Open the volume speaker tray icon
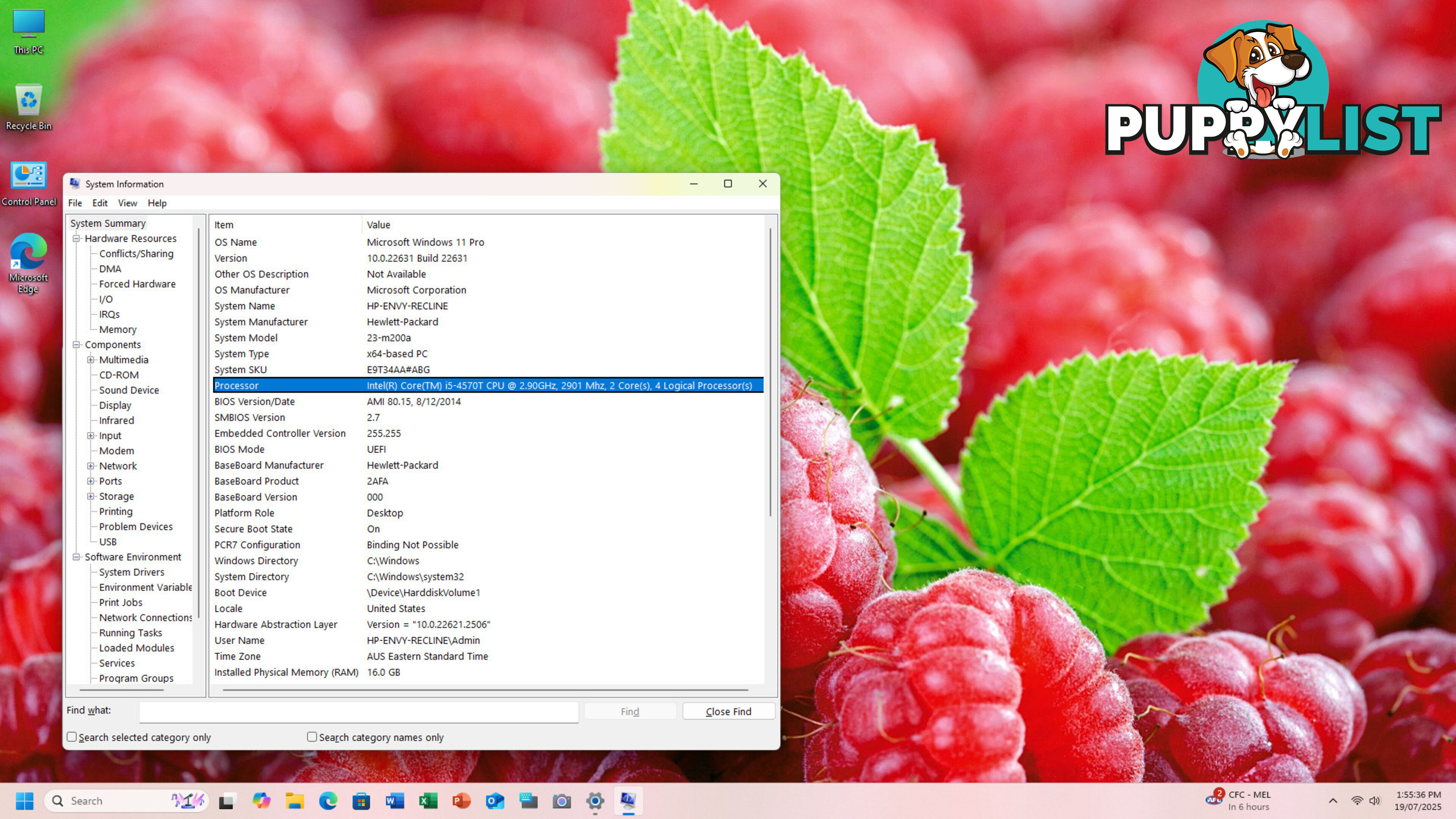Screen dimensions: 1456x819 coord(1375,800)
